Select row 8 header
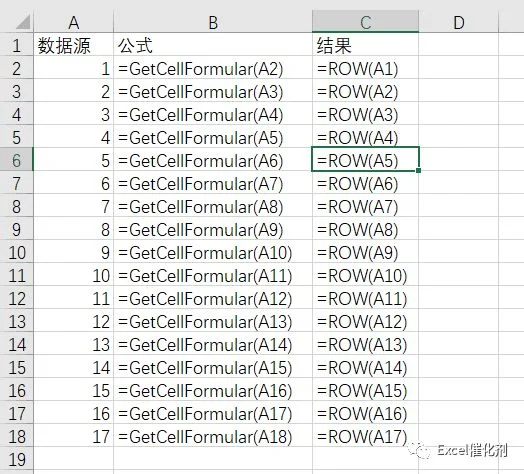Screen dimensions: 524x474 pyautogui.click(x=17, y=206)
